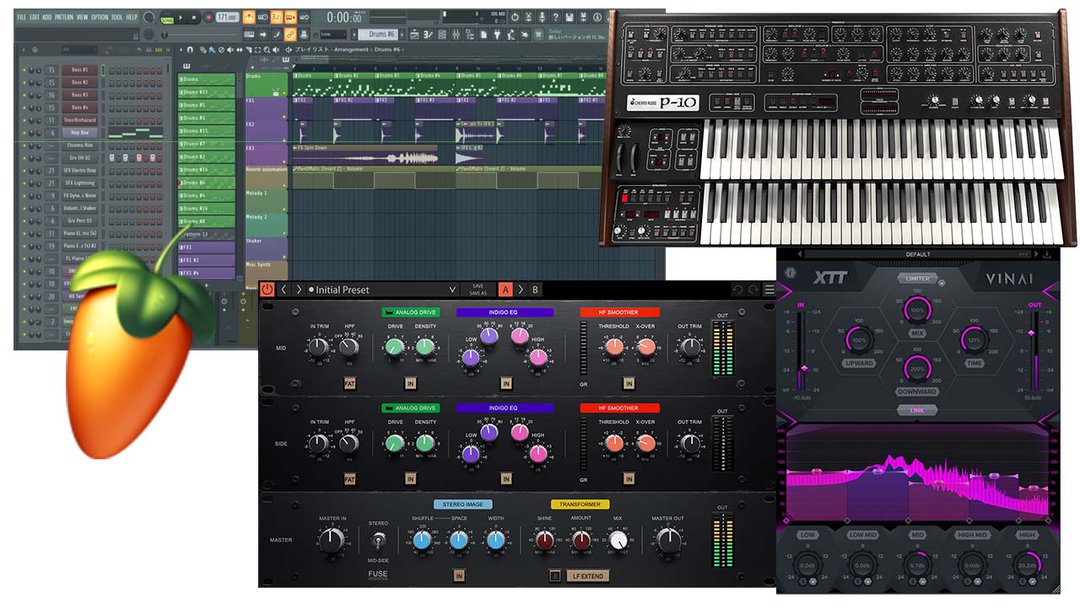Click the undo arrow in plugin header
Viewport: 1080px width, 608px height.
click(738, 290)
